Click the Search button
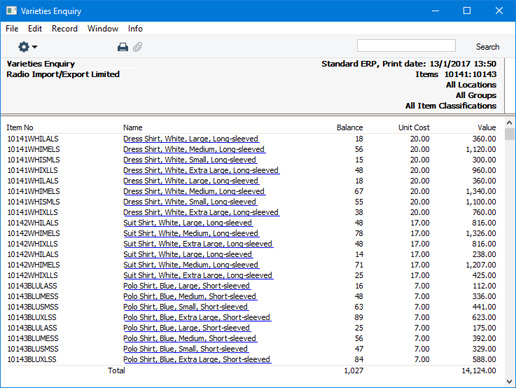Viewport: 516px width, 388px height. coord(487,47)
